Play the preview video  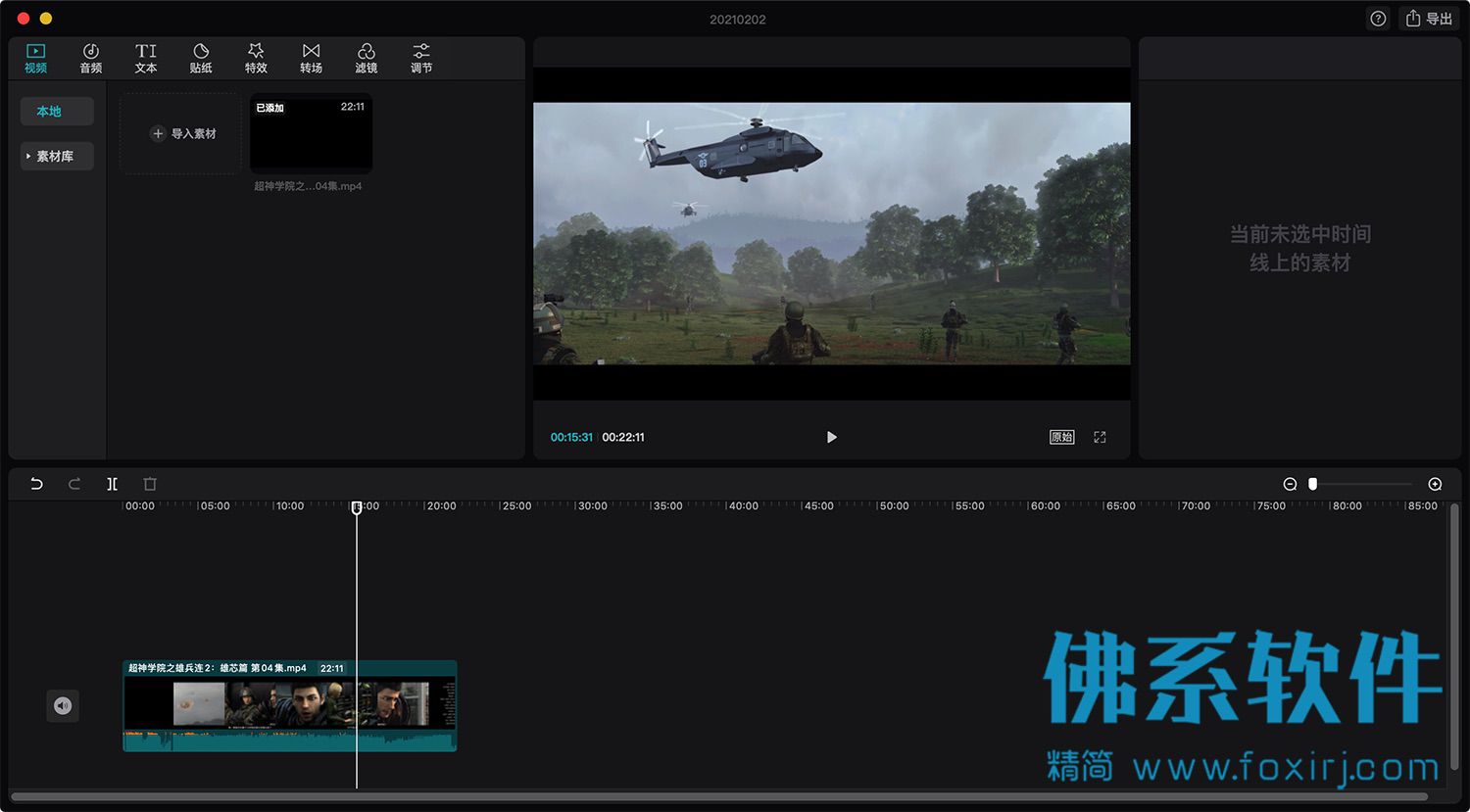coord(832,437)
